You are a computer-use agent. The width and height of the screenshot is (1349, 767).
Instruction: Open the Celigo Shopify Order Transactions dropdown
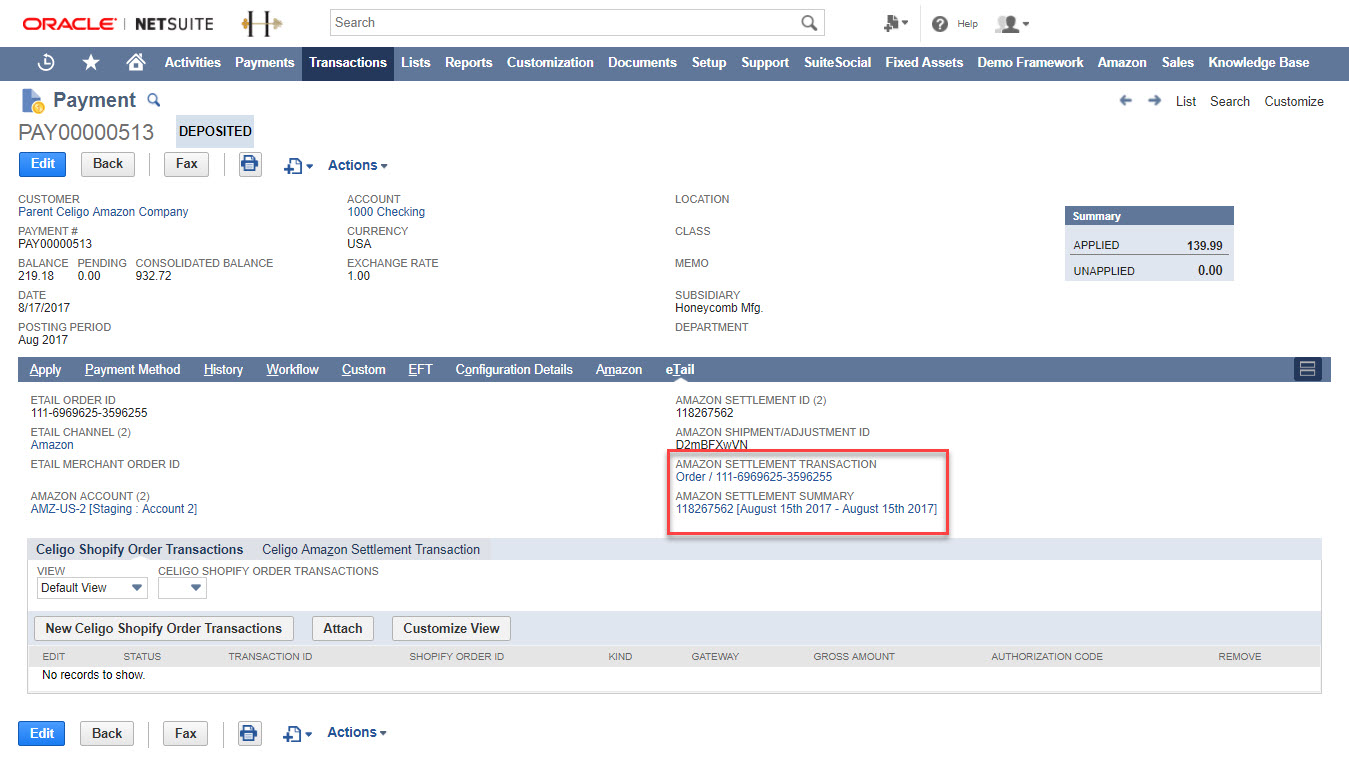pyautogui.click(x=182, y=588)
